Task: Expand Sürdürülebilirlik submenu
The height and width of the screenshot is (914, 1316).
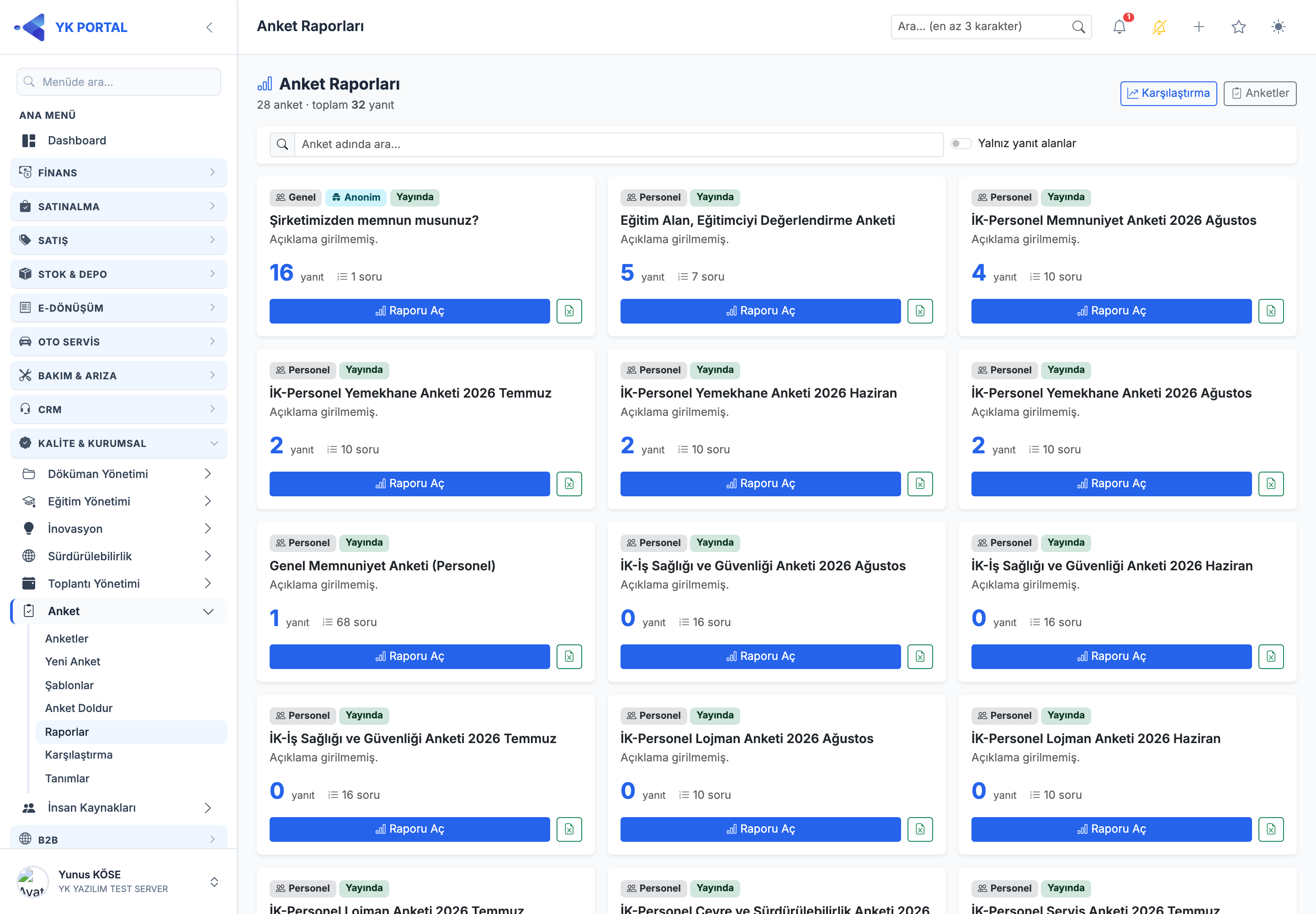Action: (118, 556)
